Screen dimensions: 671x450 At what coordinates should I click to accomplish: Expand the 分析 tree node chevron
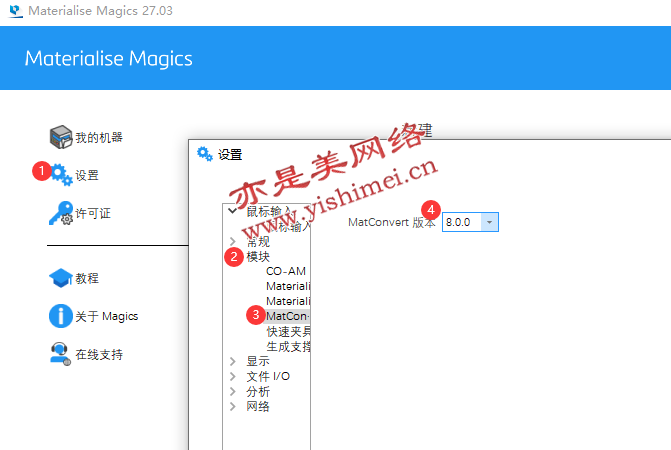tap(232, 391)
